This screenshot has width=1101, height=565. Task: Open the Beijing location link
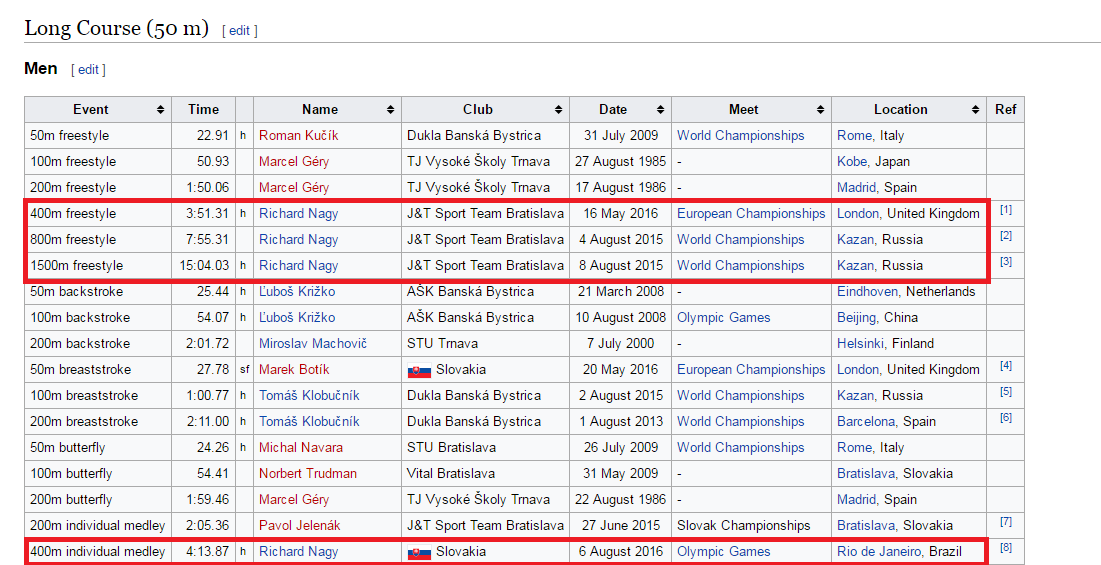[x=857, y=317]
